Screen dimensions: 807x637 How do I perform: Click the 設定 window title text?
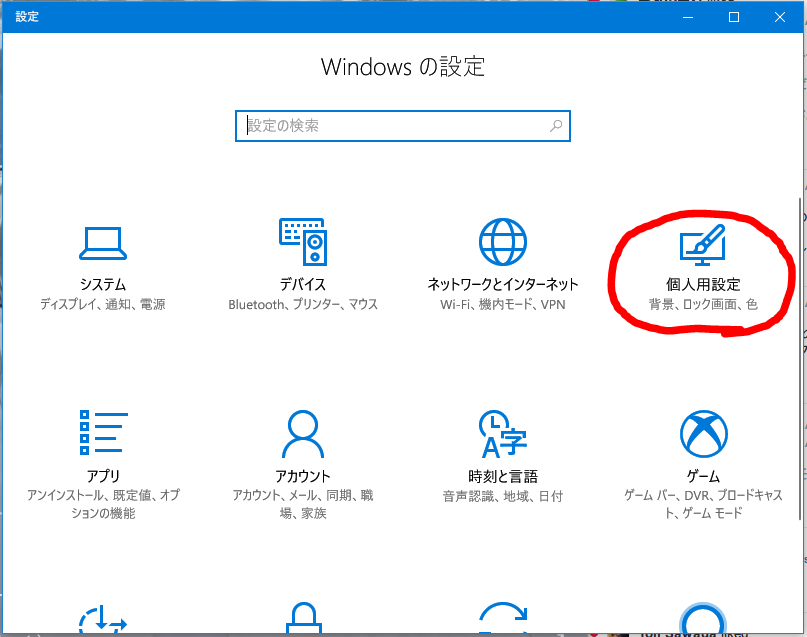click(x=27, y=16)
